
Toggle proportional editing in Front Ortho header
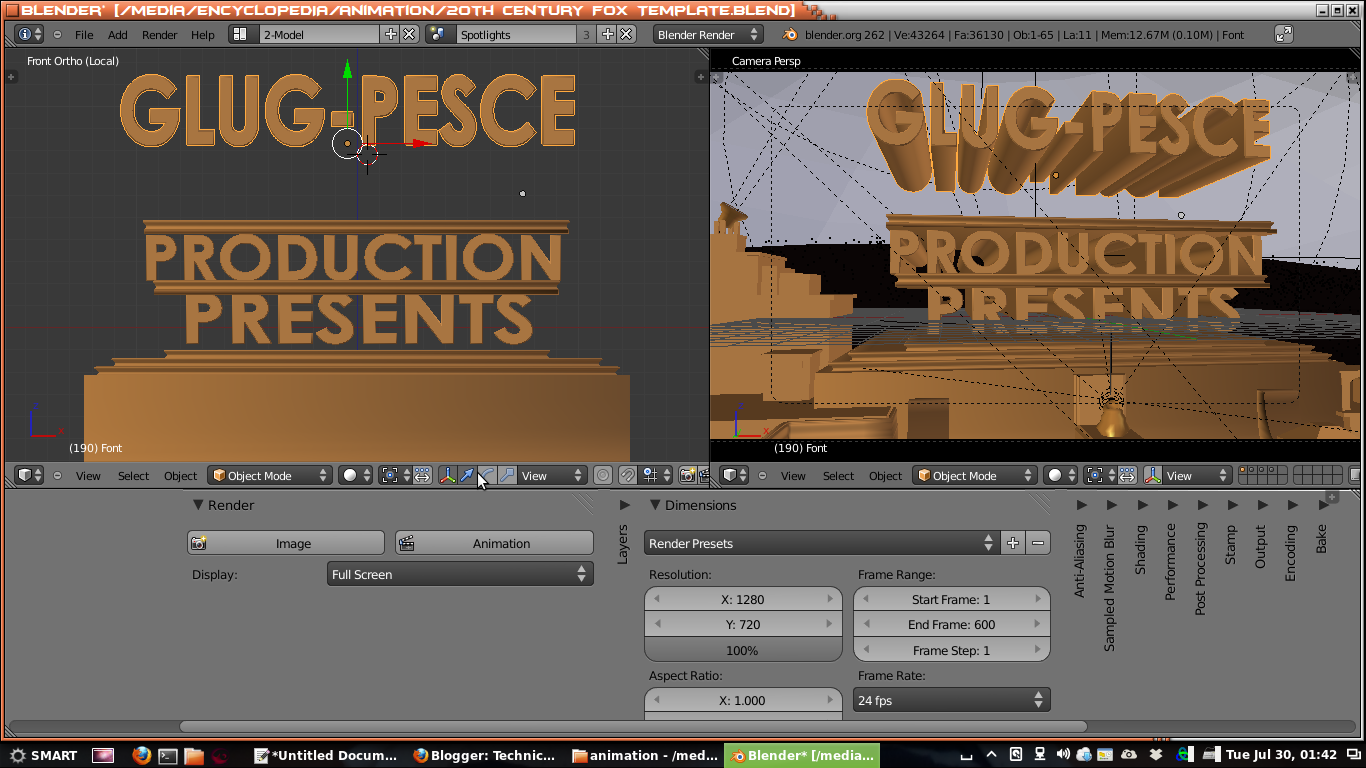(x=603, y=476)
